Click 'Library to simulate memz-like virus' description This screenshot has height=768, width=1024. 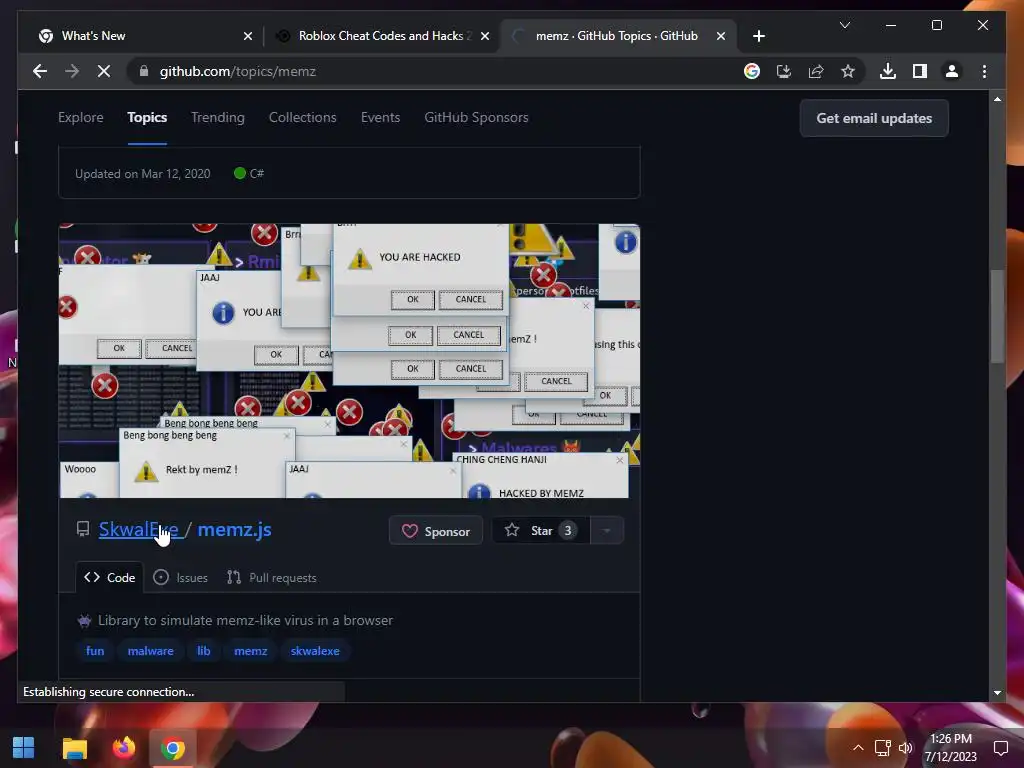(x=245, y=620)
